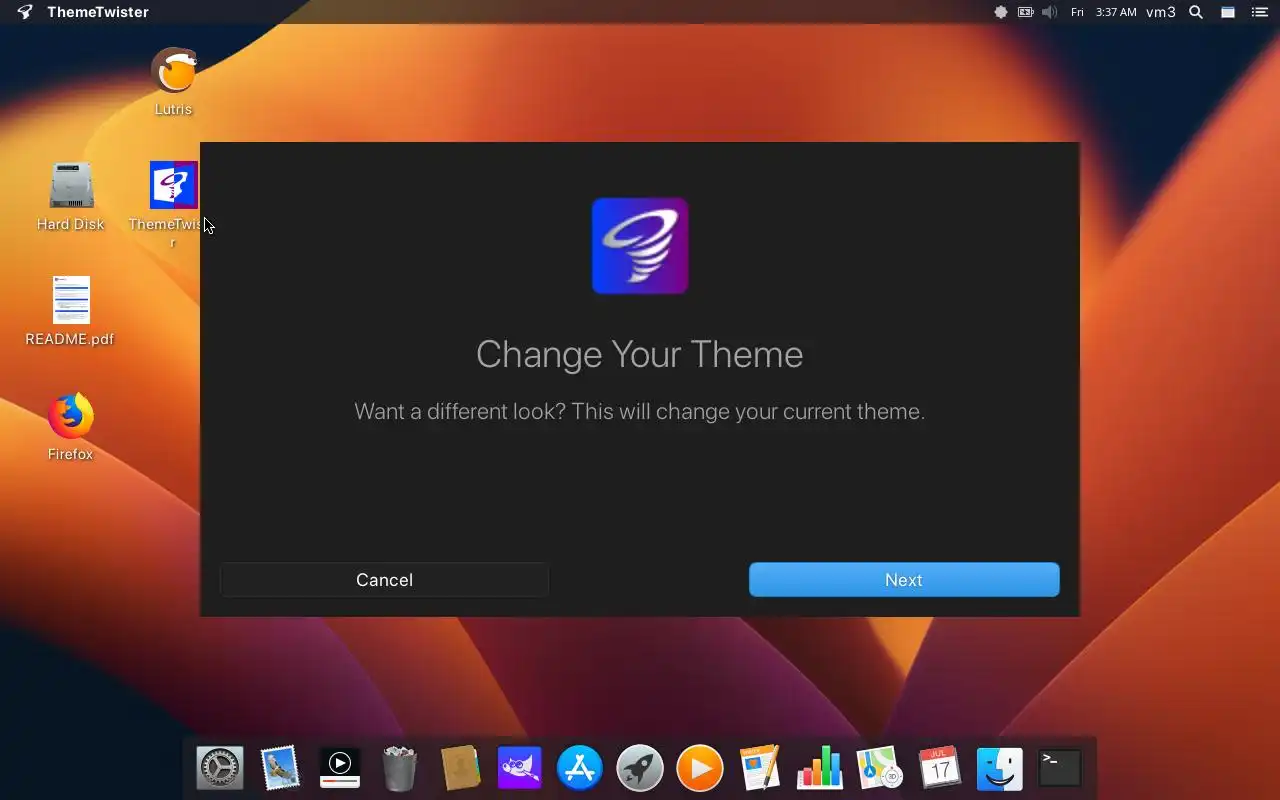
Task: Open the Pages document app in dock
Action: click(x=760, y=768)
